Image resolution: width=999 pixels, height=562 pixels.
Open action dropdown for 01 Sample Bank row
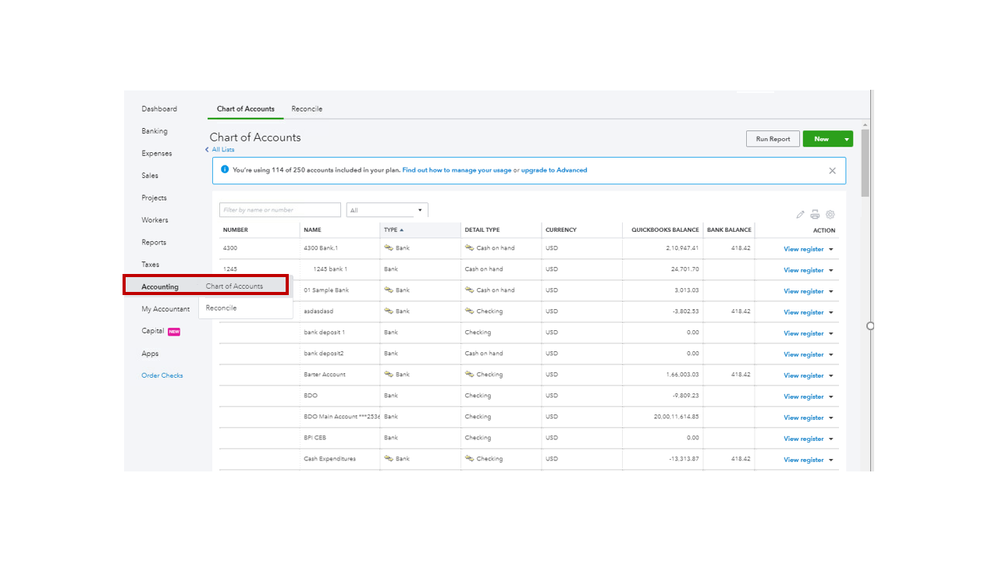(x=831, y=291)
